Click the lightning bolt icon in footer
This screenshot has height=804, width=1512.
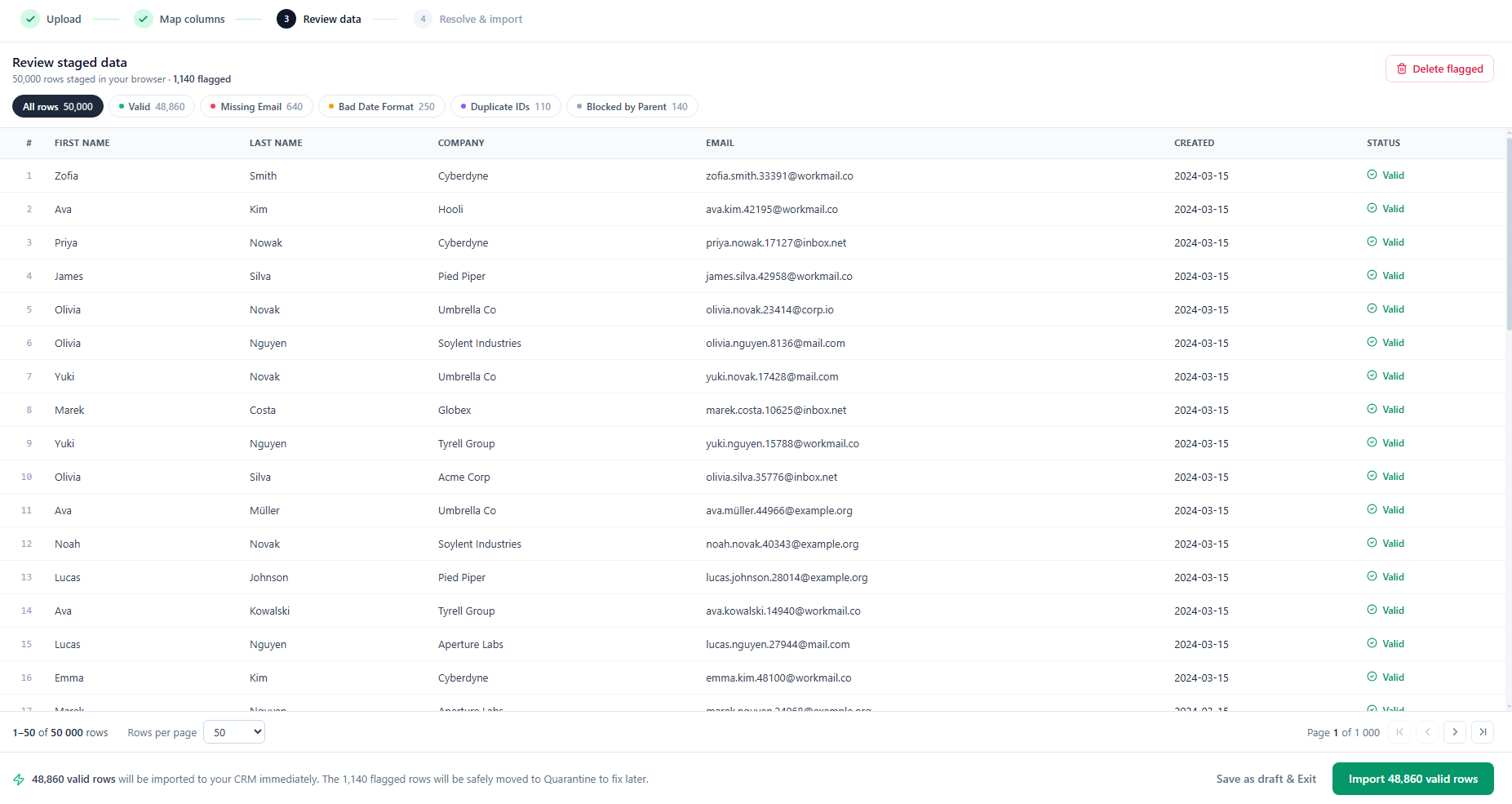coord(19,780)
